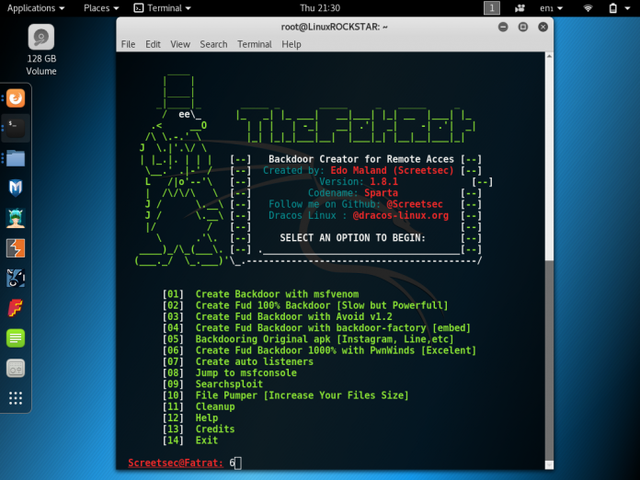This screenshot has width=640, height=480.
Task: Open the View menu
Action: 180,44
